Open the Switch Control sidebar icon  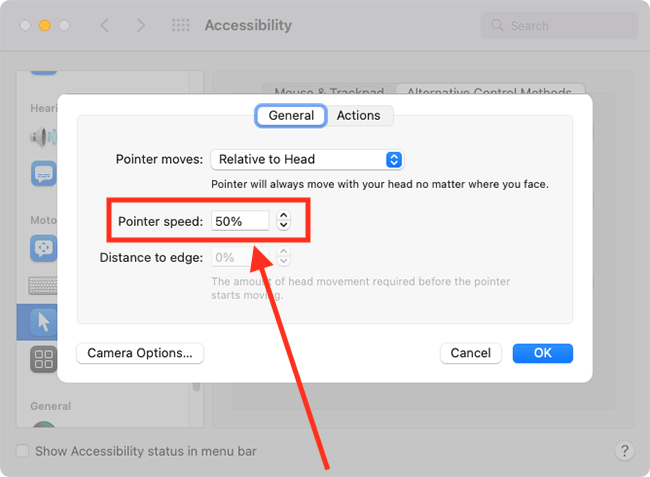pos(43,359)
